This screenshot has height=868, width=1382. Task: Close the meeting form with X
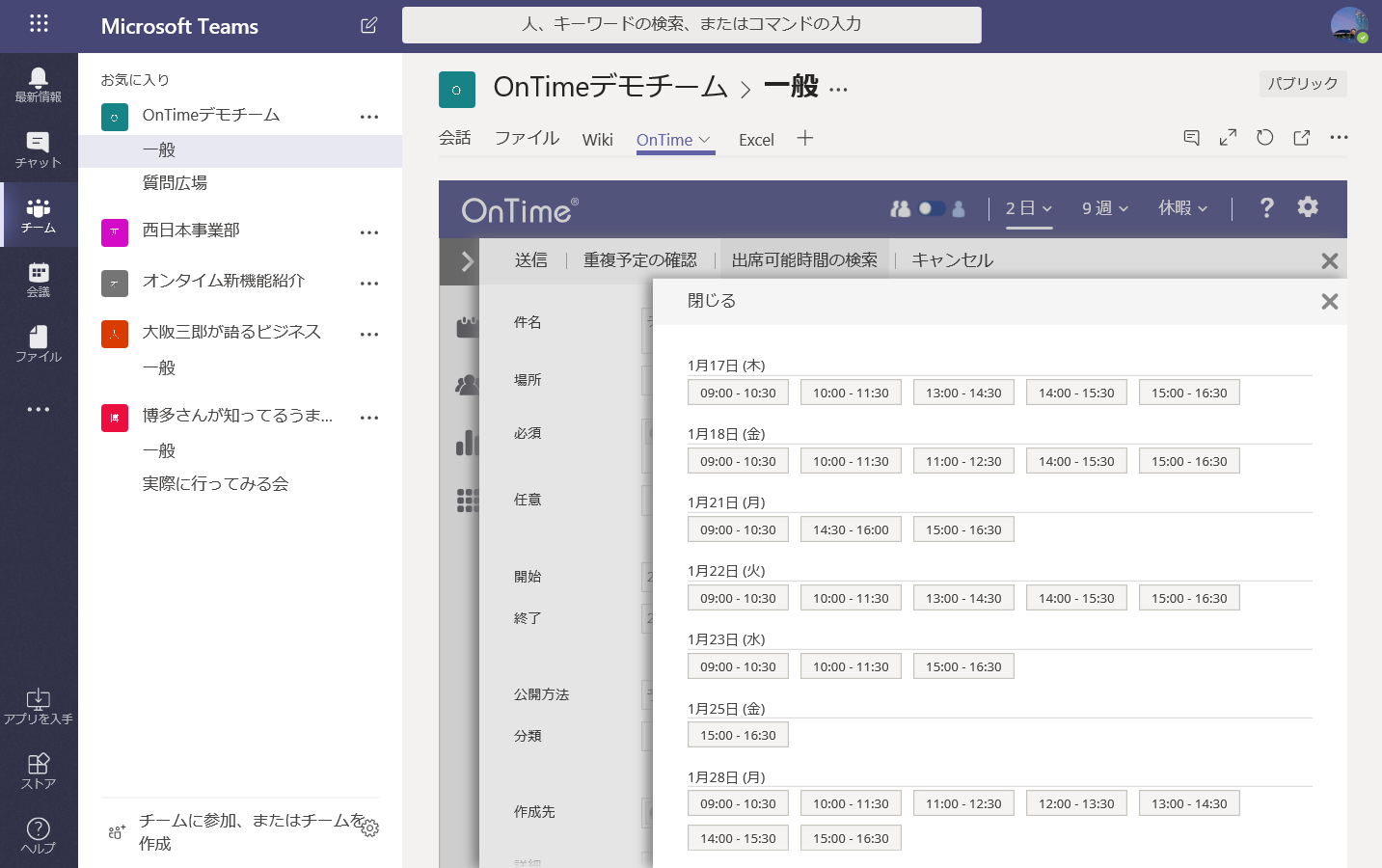point(1330,261)
